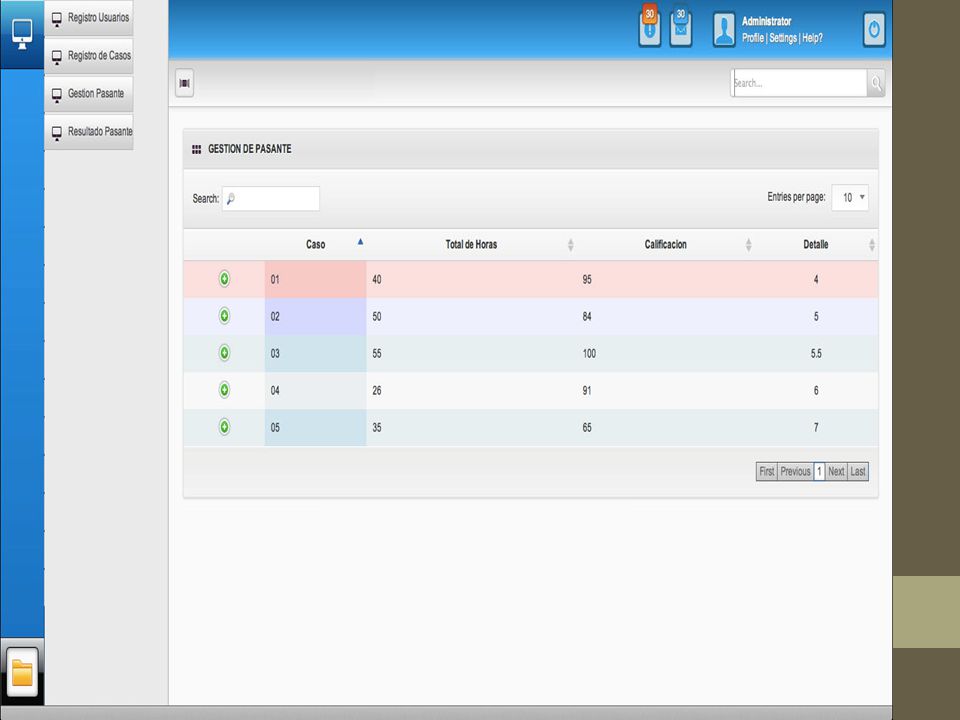The width and height of the screenshot is (960, 720).
Task: Click Detalle value 7
Action: 816,428
